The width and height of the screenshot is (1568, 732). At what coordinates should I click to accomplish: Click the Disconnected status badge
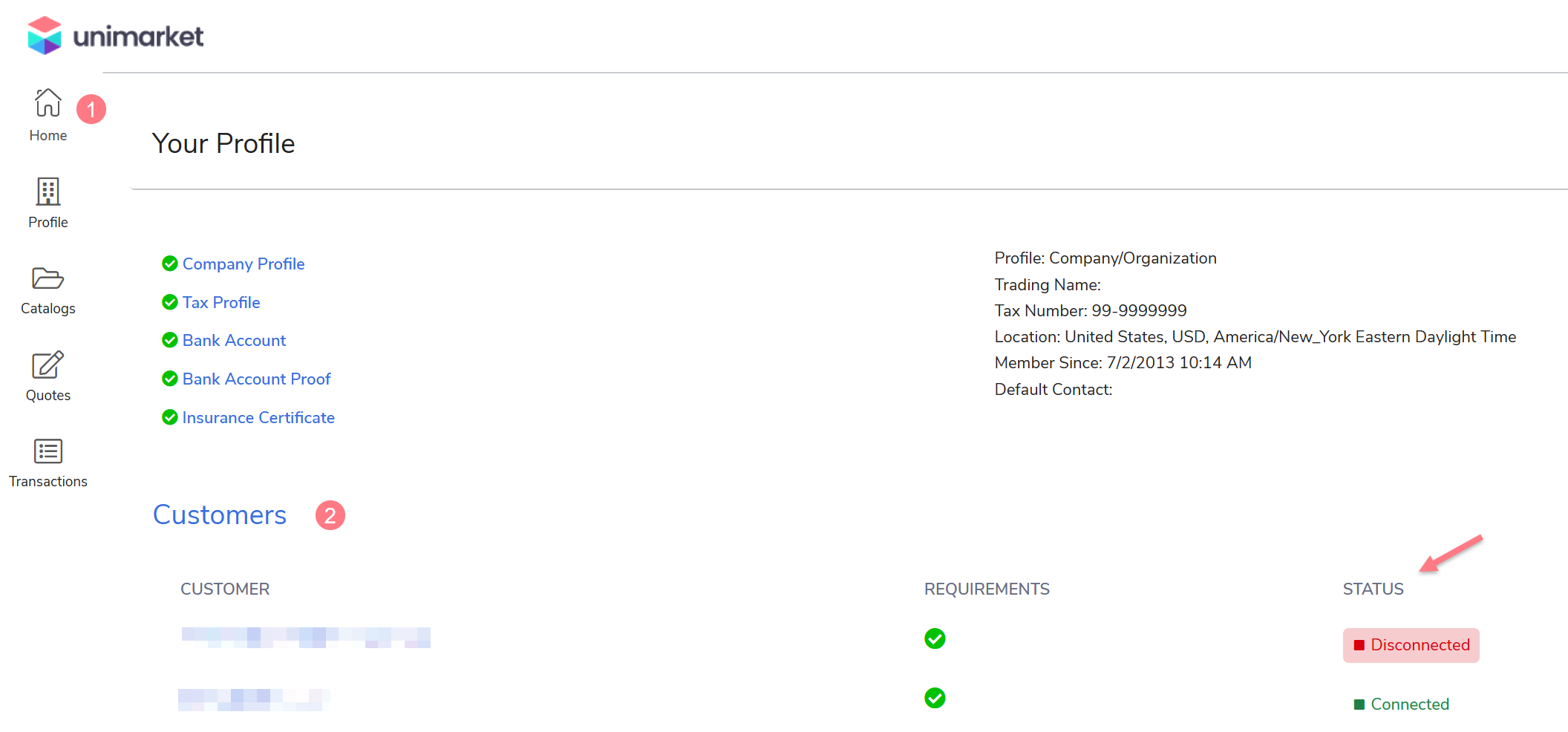click(1411, 645)
